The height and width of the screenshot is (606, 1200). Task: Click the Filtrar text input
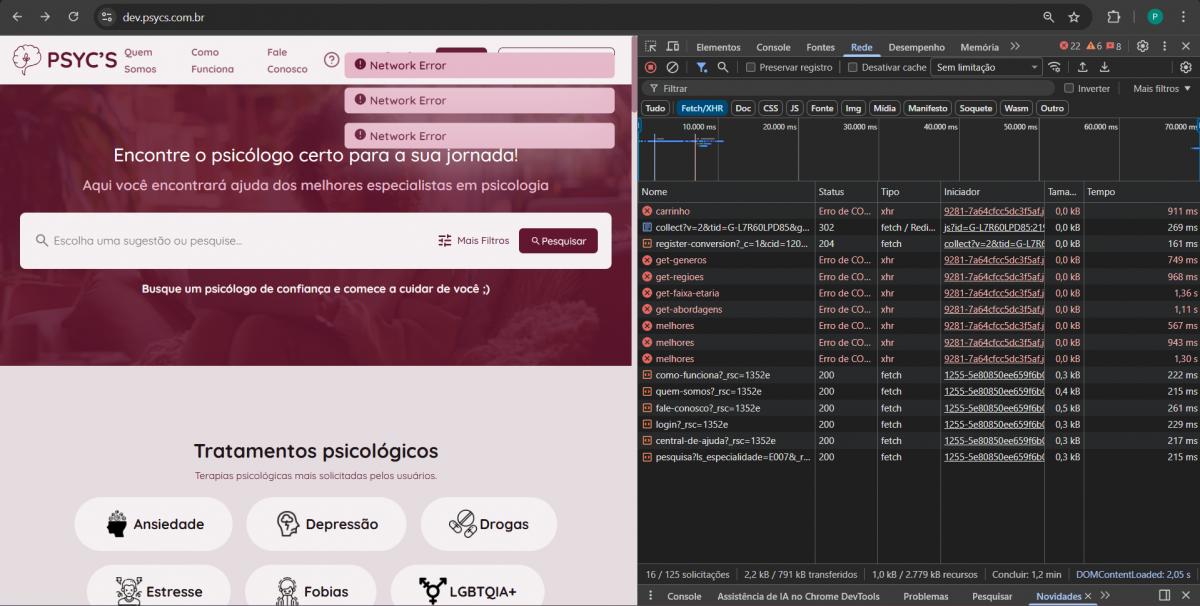[x=850, y=88]
